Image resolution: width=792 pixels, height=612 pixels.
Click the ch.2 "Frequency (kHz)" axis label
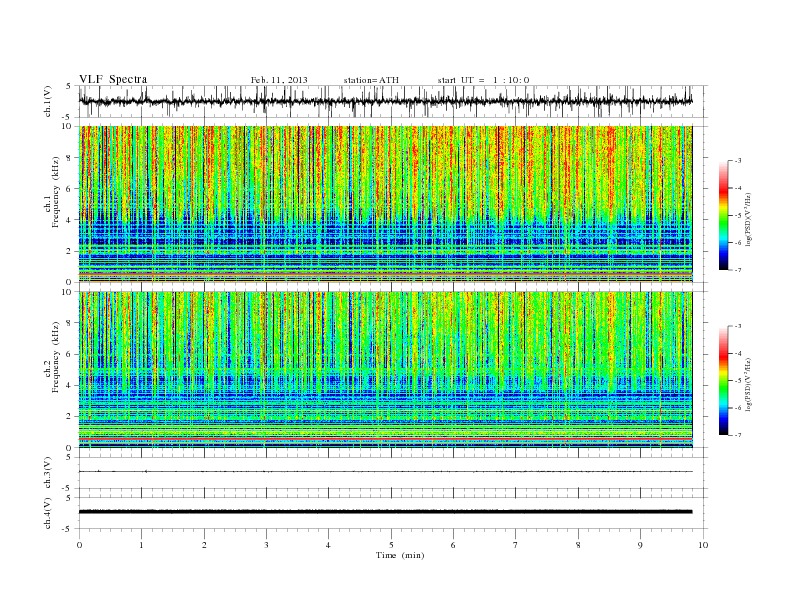(56, 356)
